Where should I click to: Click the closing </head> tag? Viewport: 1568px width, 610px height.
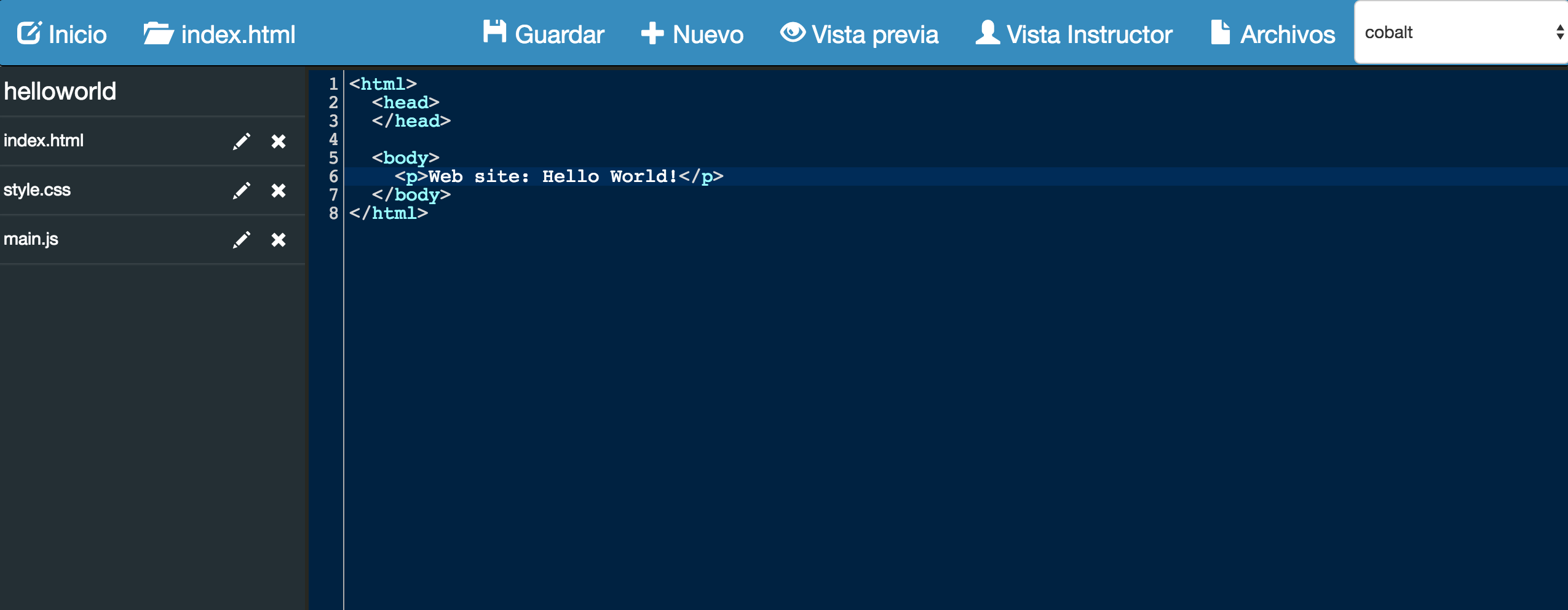click(411, 121)
